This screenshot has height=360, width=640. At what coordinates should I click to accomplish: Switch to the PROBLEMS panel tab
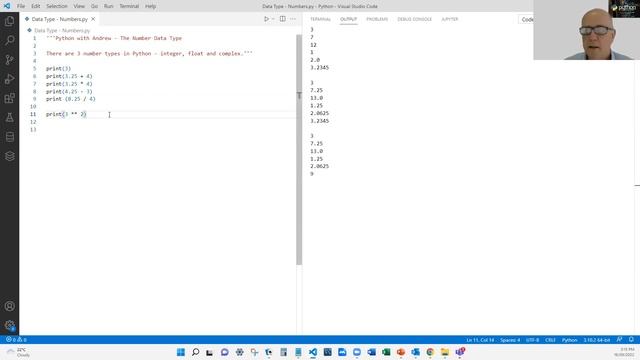click(377, 19)
